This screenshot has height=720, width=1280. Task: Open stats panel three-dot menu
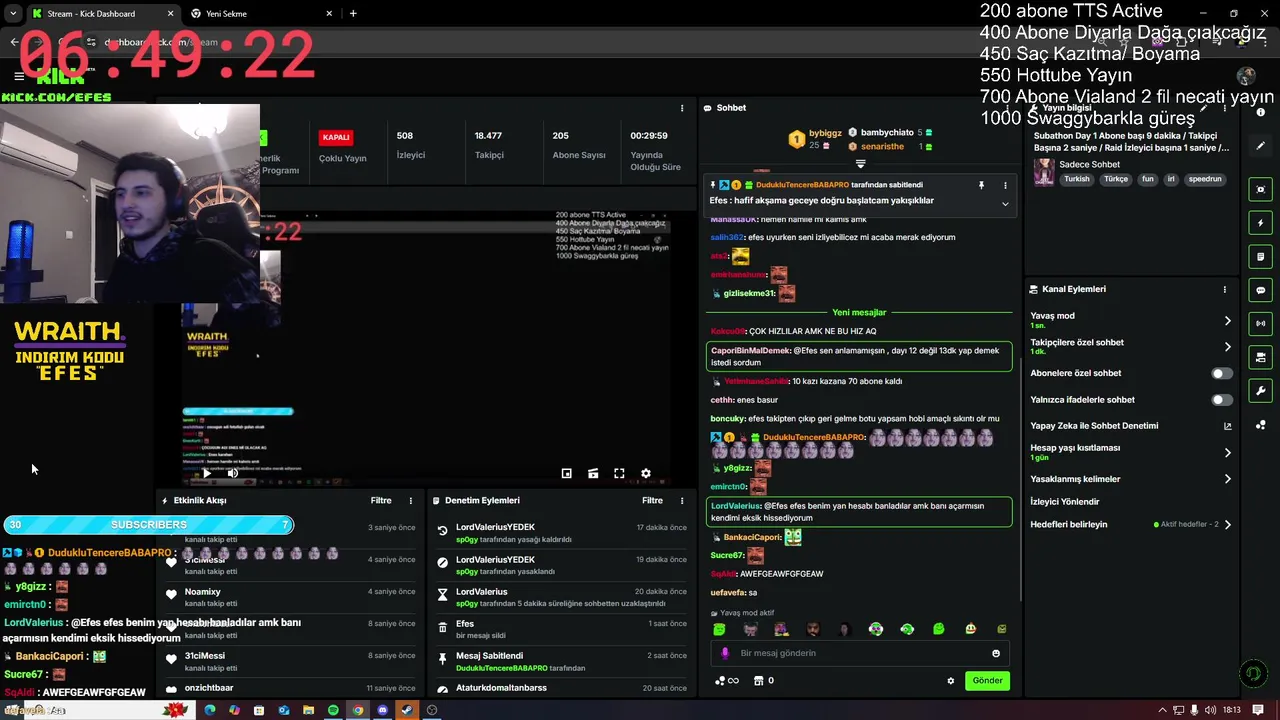682,108
